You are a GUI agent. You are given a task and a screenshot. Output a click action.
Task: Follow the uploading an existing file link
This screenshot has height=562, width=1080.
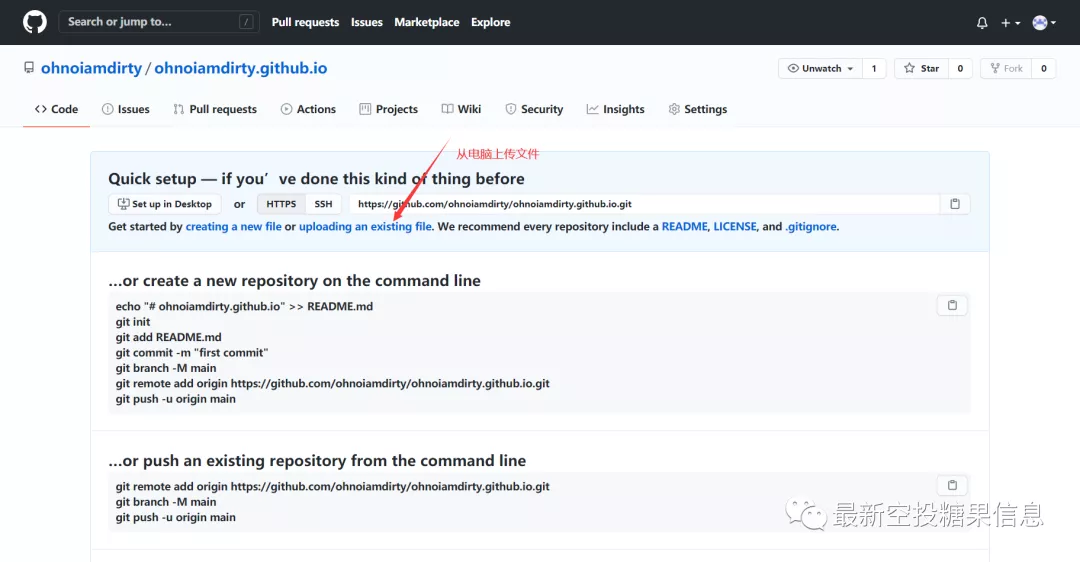(x=365, y=227)
